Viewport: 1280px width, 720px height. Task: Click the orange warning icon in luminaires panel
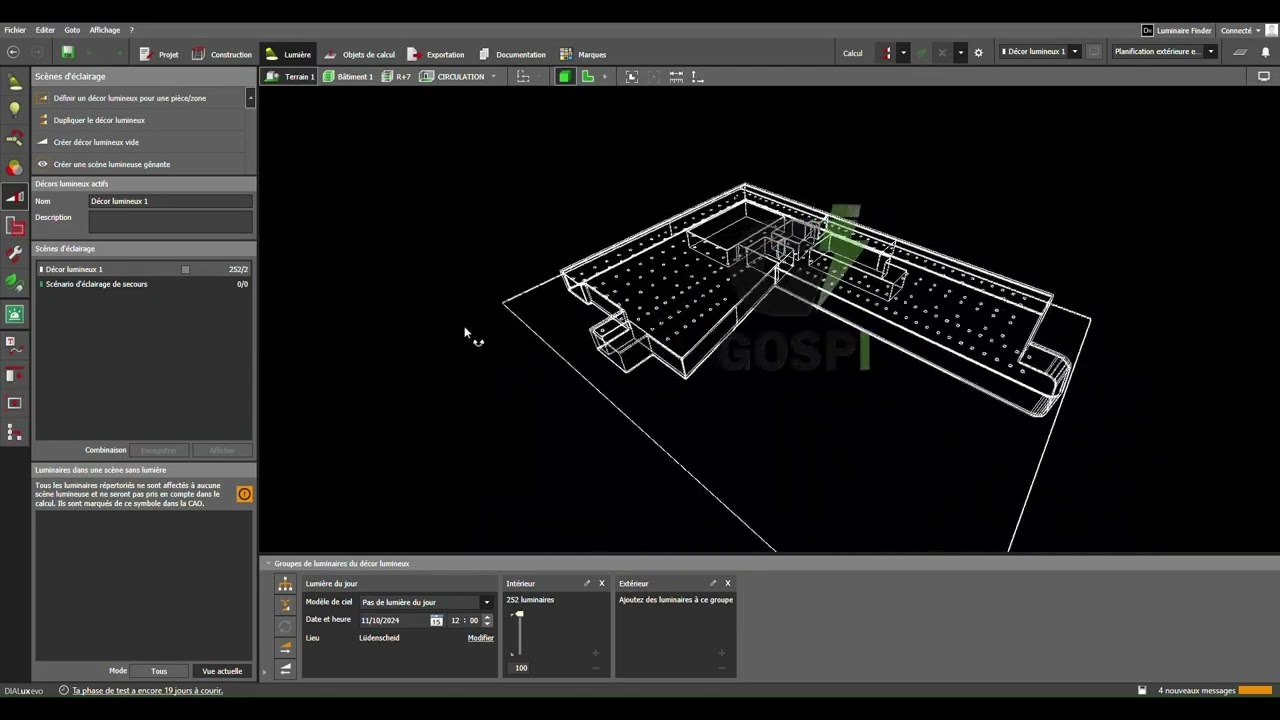(x=244, y=494)
